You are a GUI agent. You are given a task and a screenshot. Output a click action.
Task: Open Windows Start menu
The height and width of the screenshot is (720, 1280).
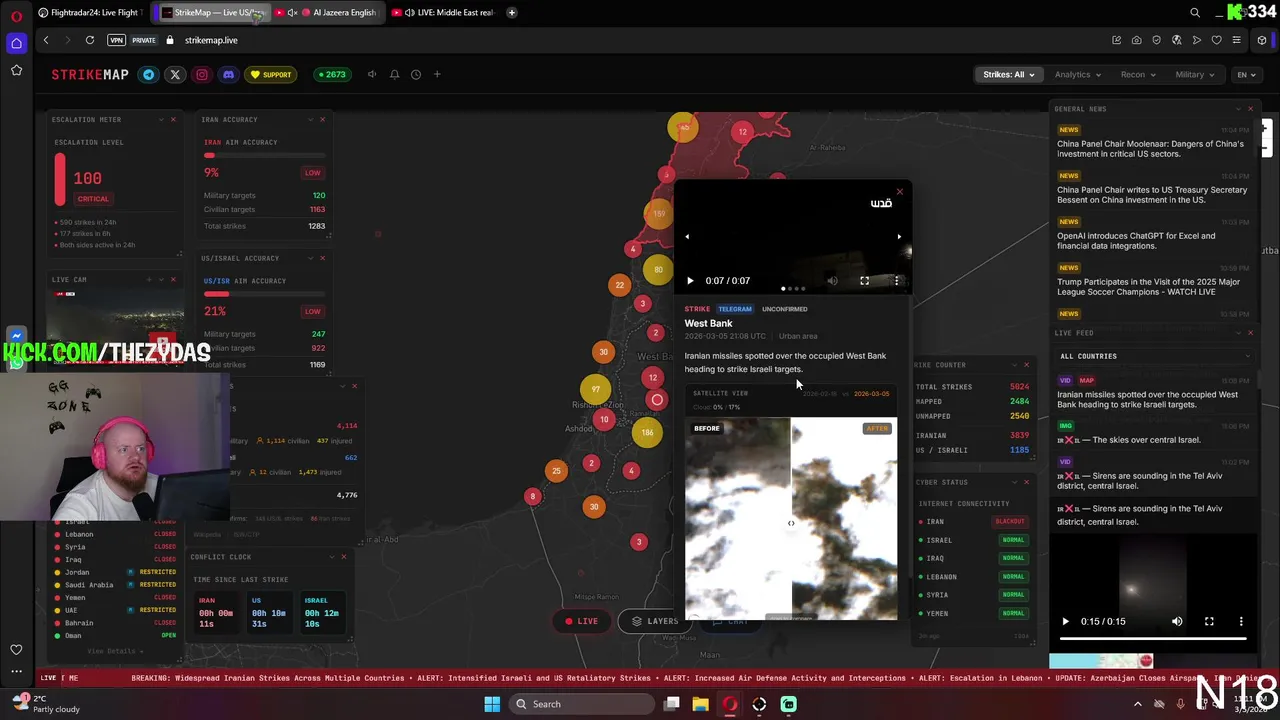(x=492, y=704)
